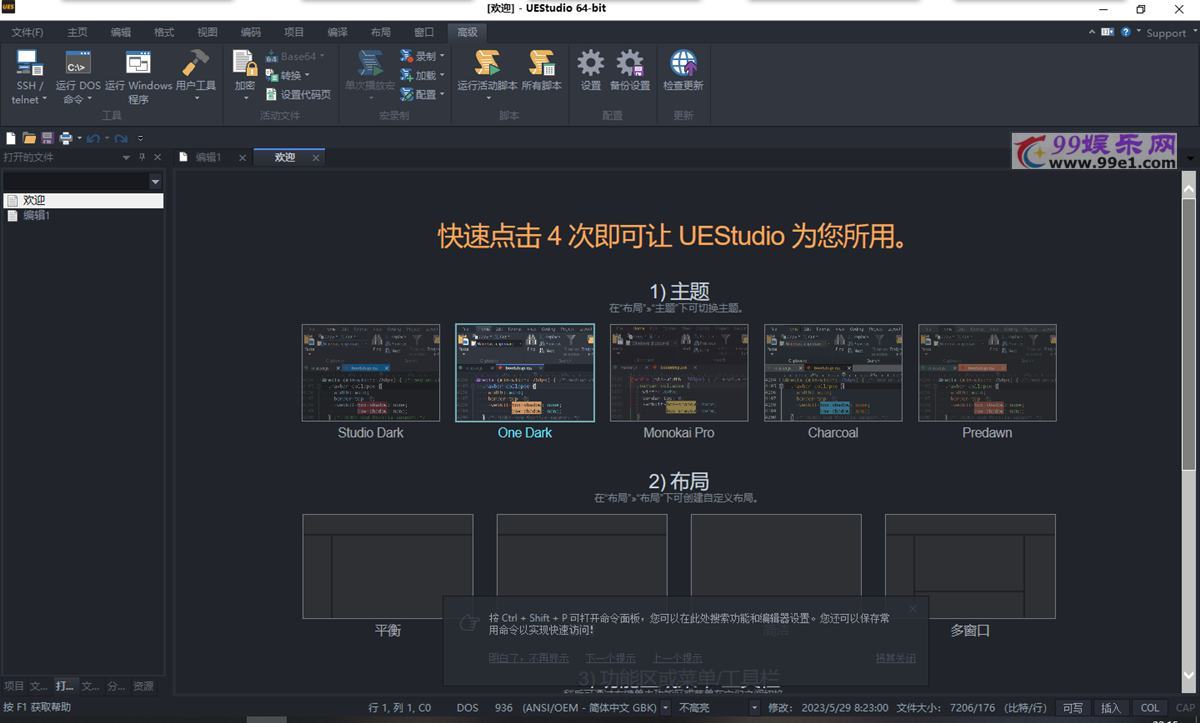Switch to the 编辑 ribbon tab
The height and width of the screenshot is (723, 1200).
(x=120, y=32)
